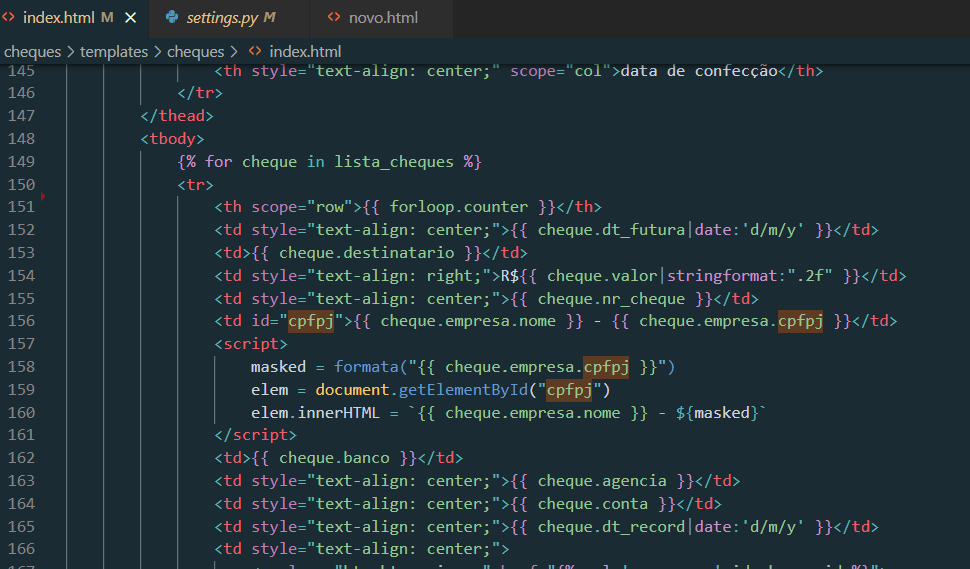Click the 'formata' function call
Image resolution: width=970 pixels, height=569 pixels.
(366, 367)
